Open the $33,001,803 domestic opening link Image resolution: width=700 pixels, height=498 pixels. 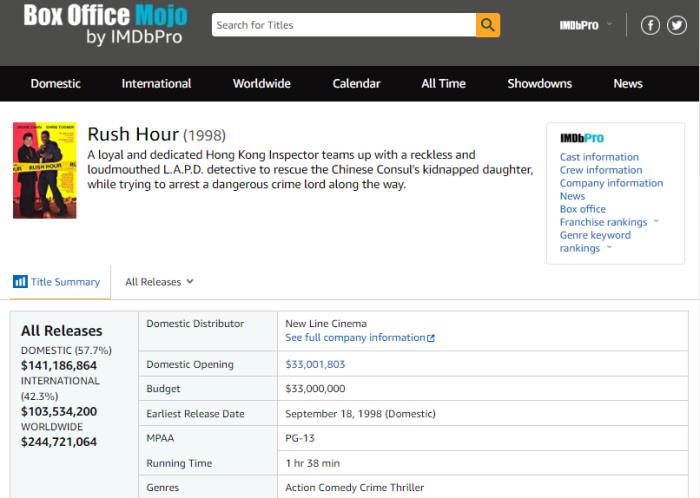(315, 364)
